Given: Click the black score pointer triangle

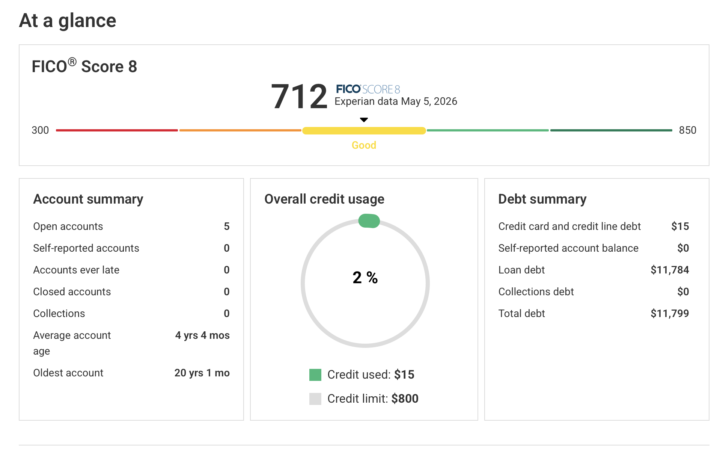Looking at the screenshot, I should (x=364, y=120).
